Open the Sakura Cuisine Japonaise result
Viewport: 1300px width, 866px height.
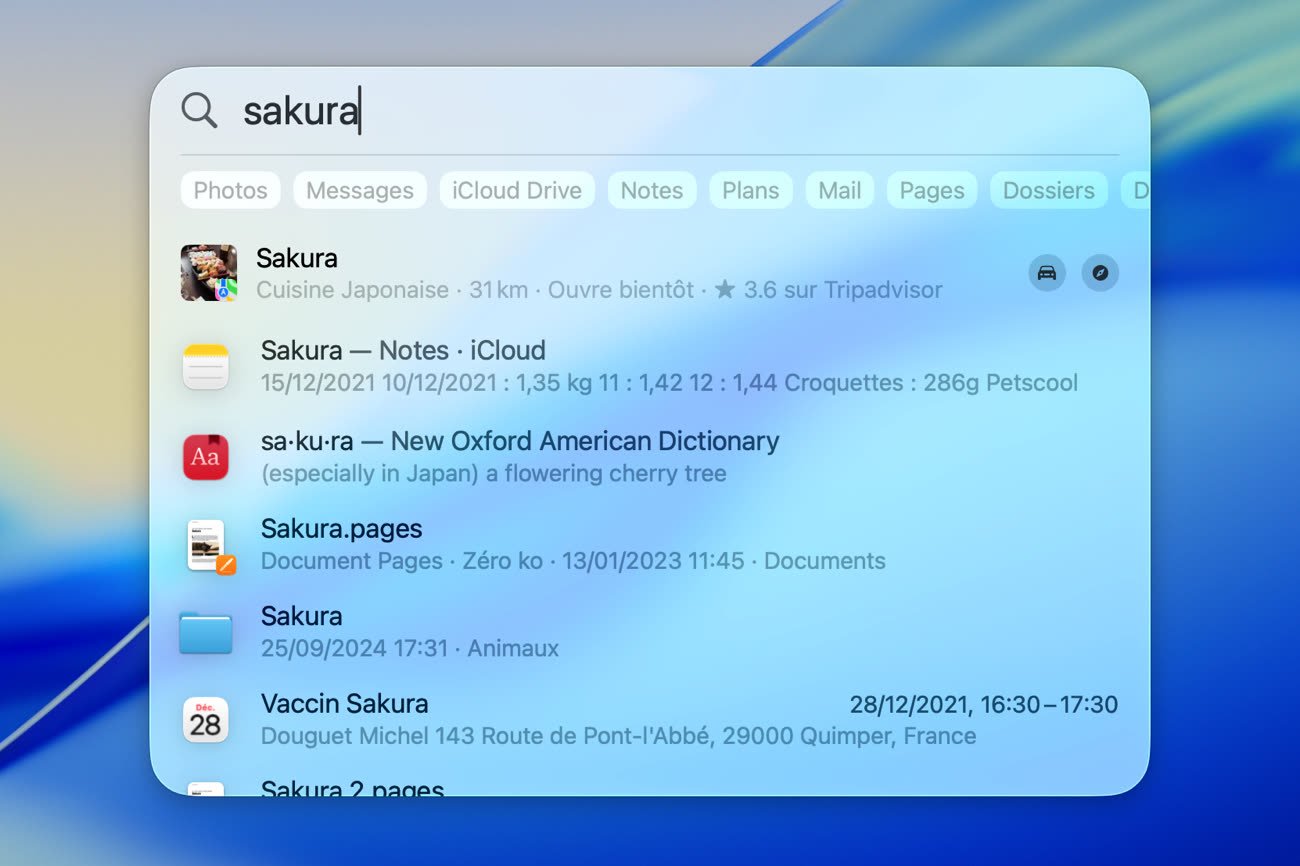(x=650, y=273)
